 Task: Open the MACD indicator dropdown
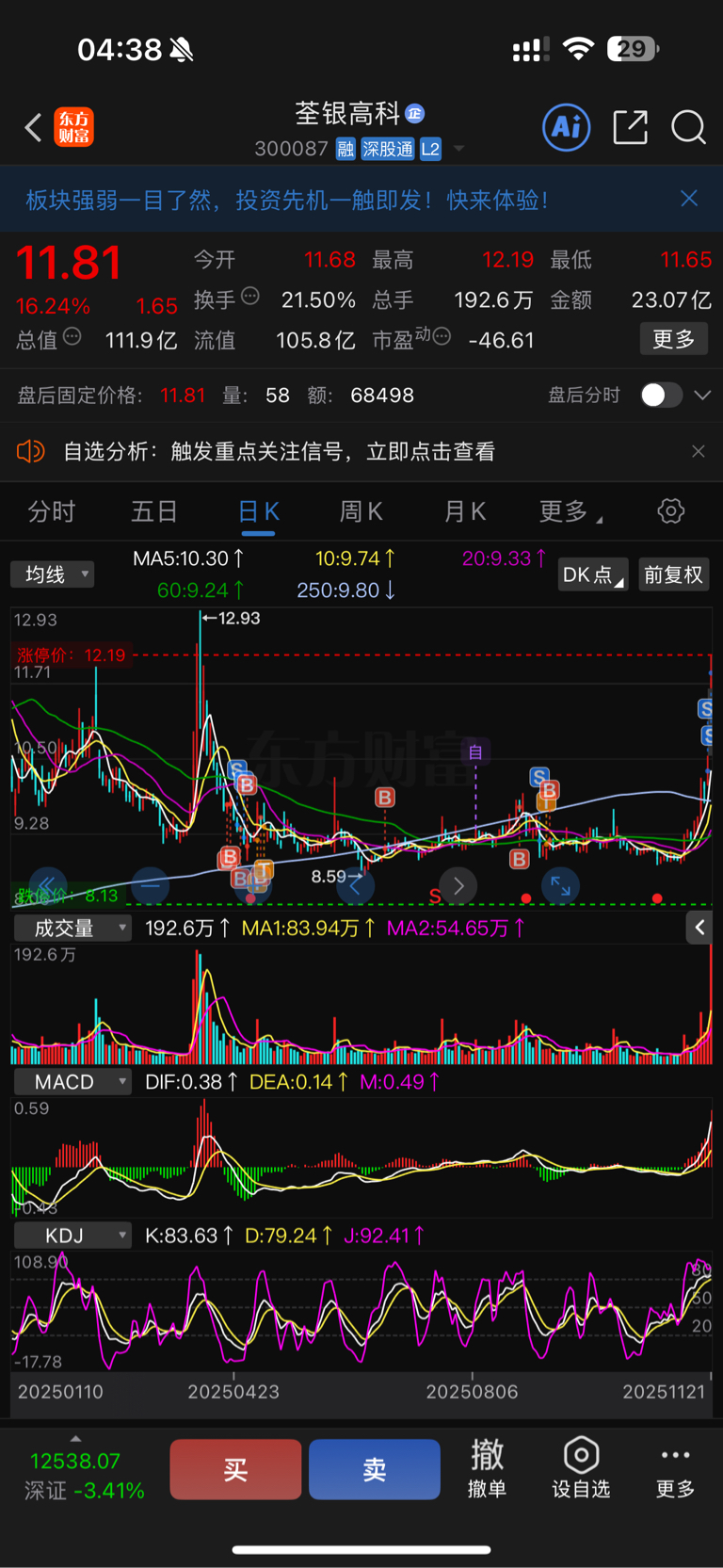pyautogui.click(x=72, y=1082)
